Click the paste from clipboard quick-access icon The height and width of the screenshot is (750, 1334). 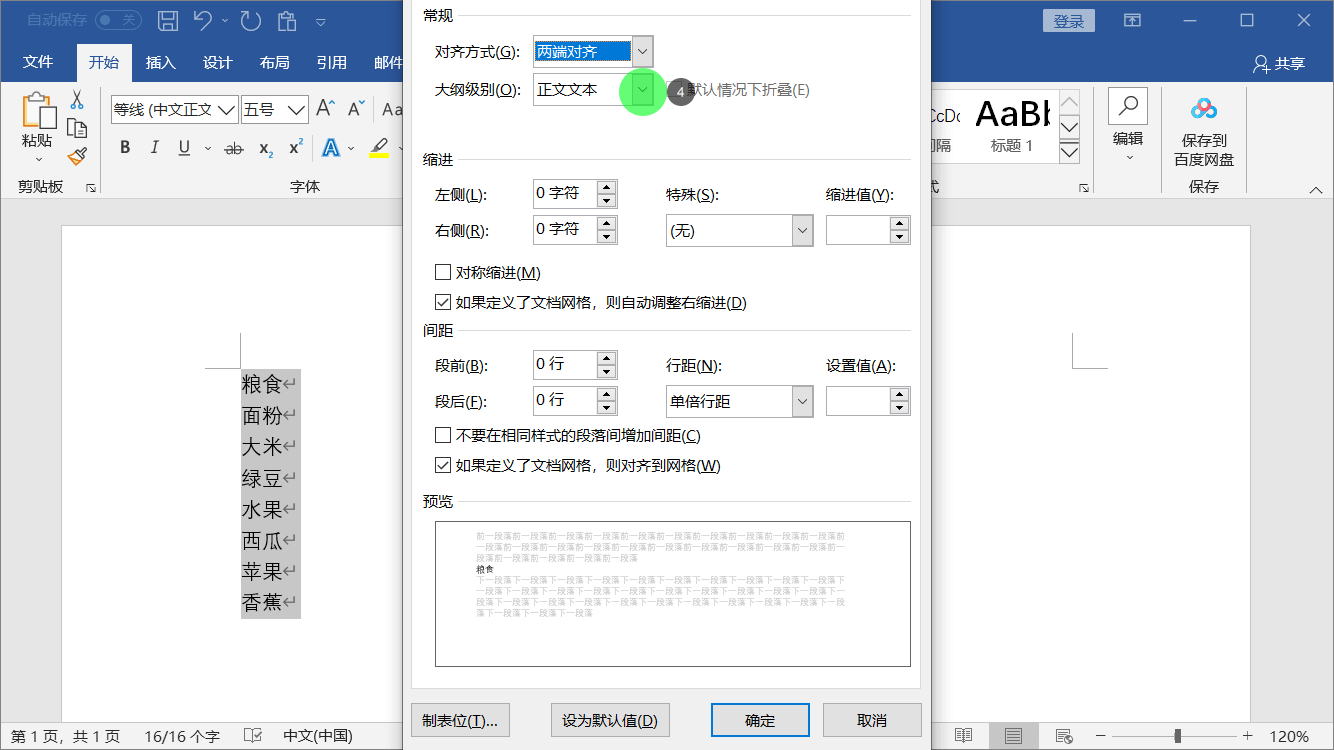pos(288,20)
